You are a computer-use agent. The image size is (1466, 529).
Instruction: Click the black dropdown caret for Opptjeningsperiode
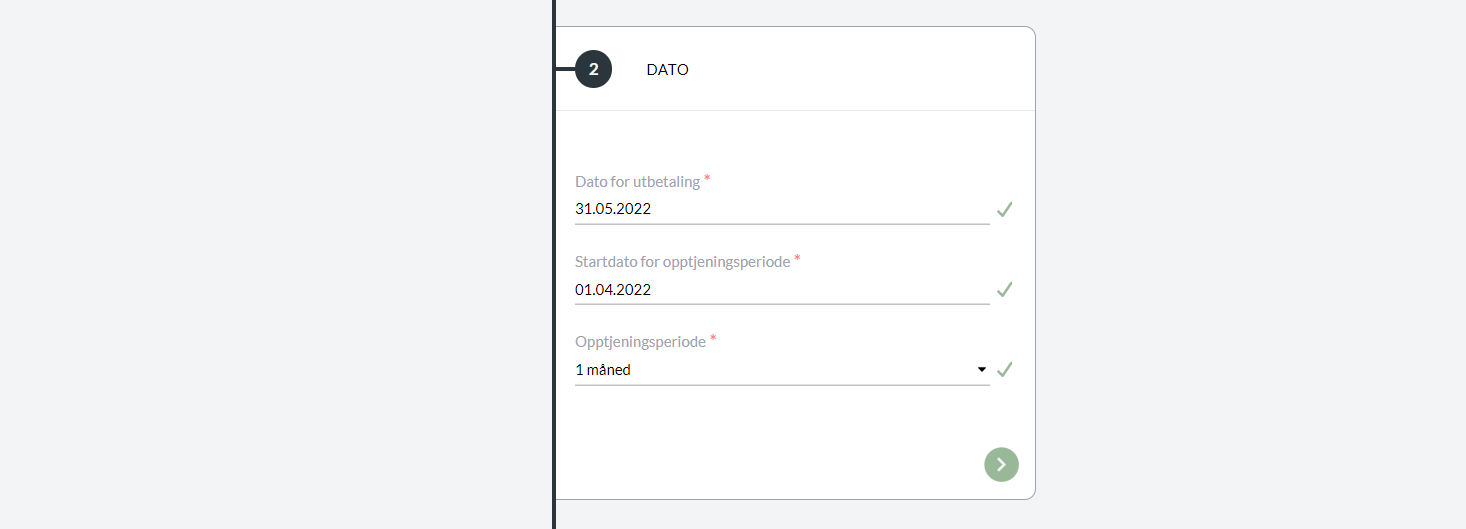coord(981,370)
